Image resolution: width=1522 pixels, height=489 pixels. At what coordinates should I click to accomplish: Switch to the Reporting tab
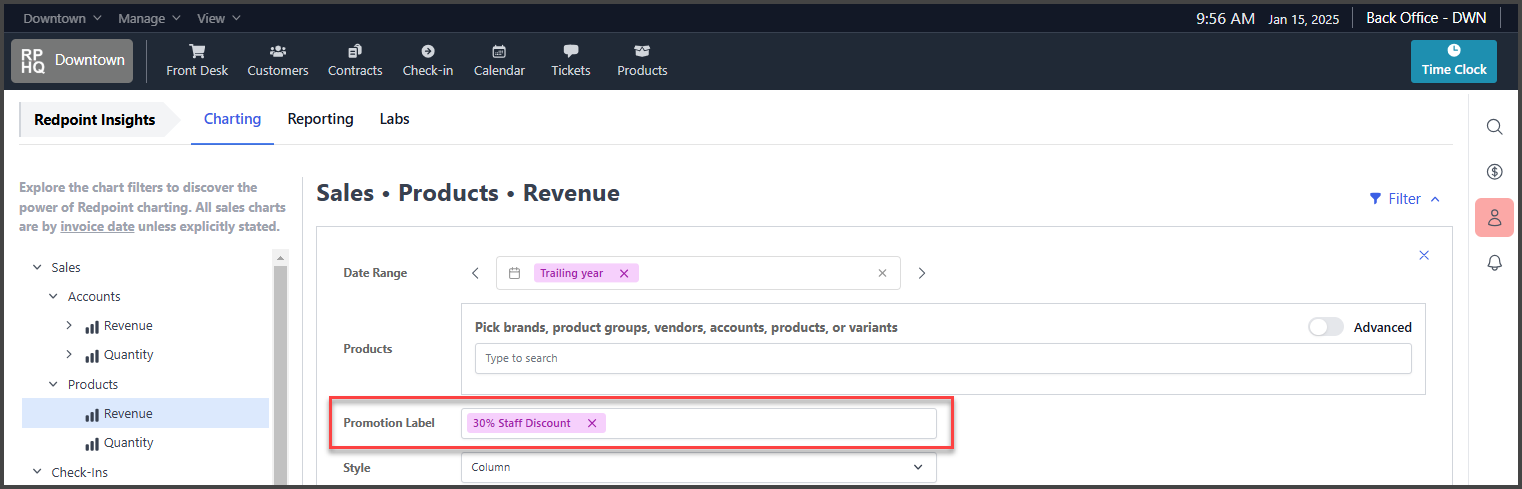[x=320, y=119]
